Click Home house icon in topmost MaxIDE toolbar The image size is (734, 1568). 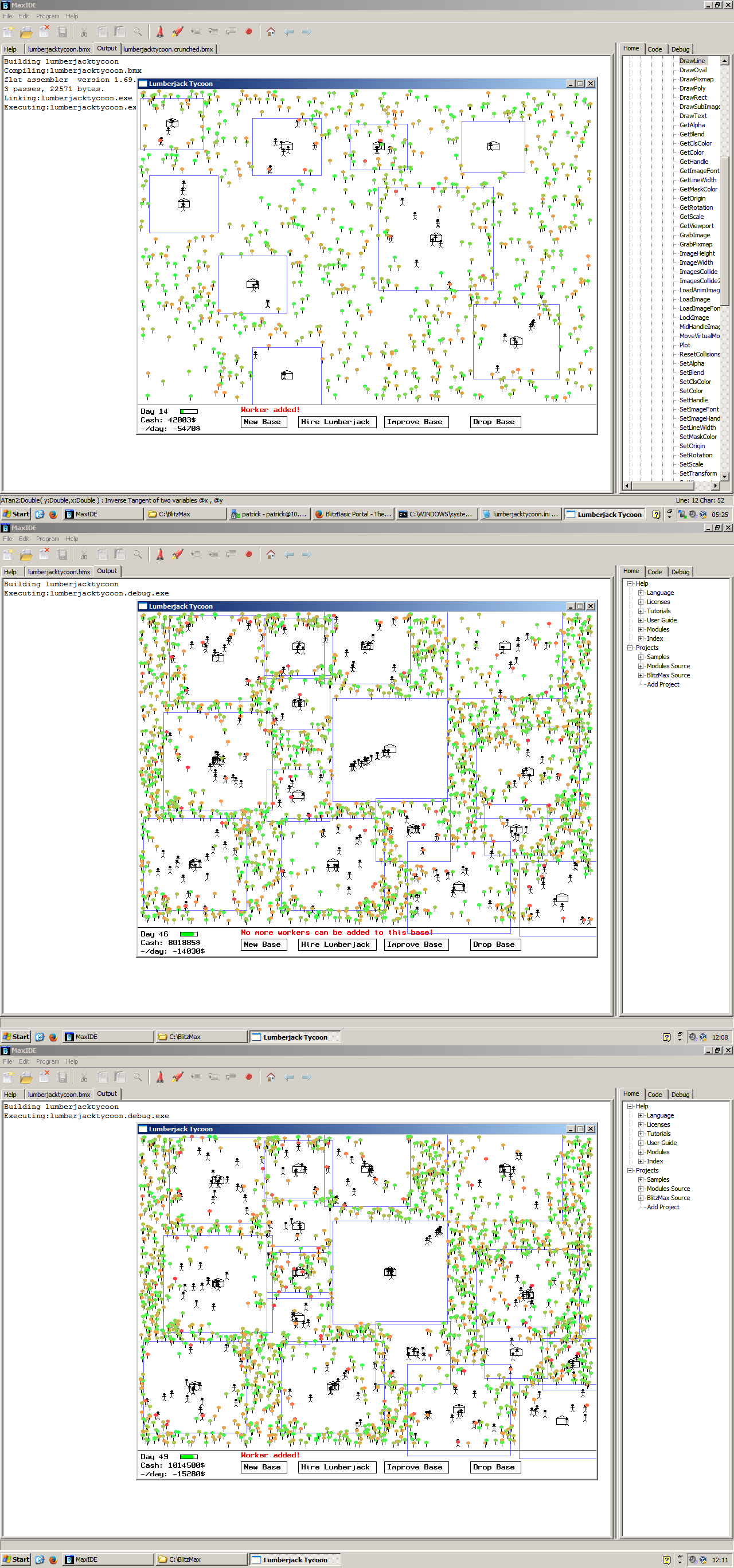point(271,32)
